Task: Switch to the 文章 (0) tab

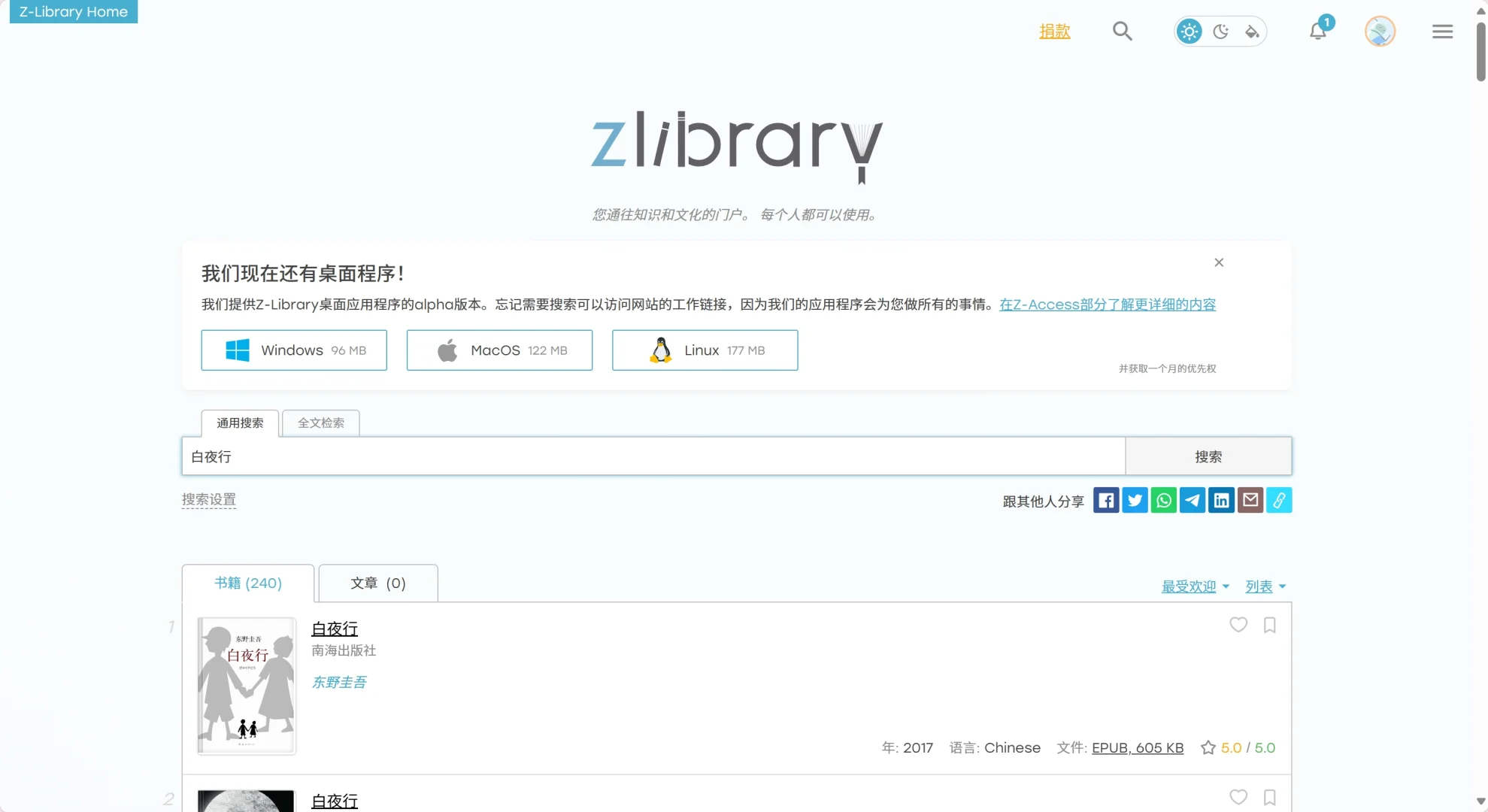Action: [378, 583]
